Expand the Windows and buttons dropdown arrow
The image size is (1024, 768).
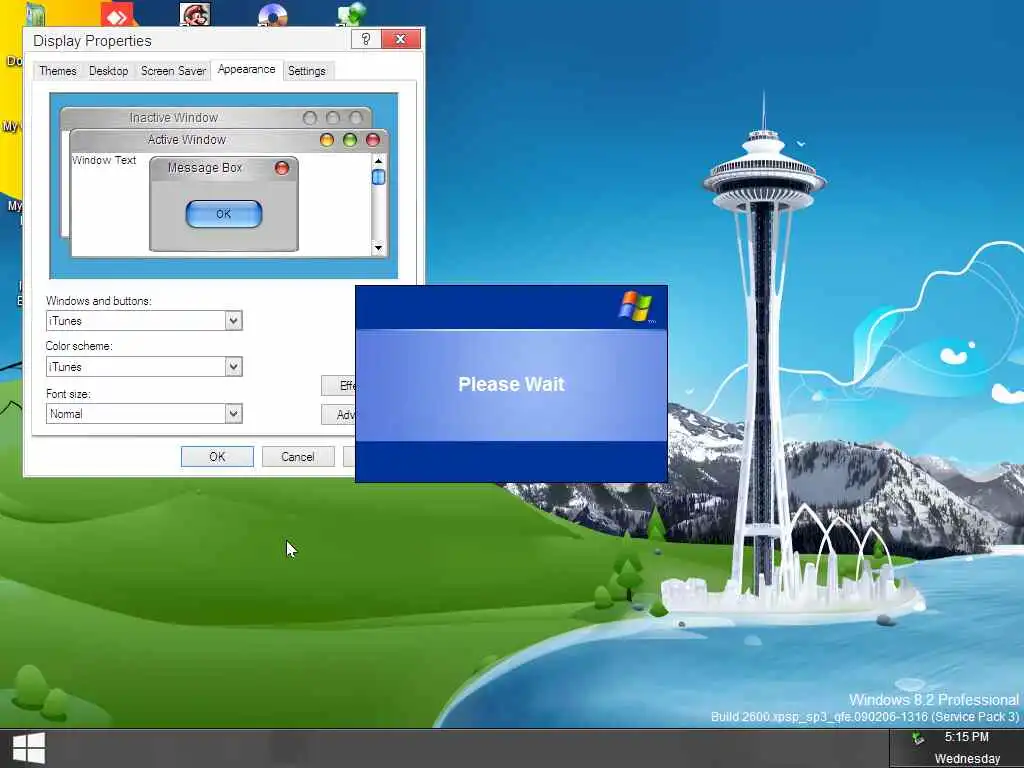pyautogui.click(x=233, y=321)
